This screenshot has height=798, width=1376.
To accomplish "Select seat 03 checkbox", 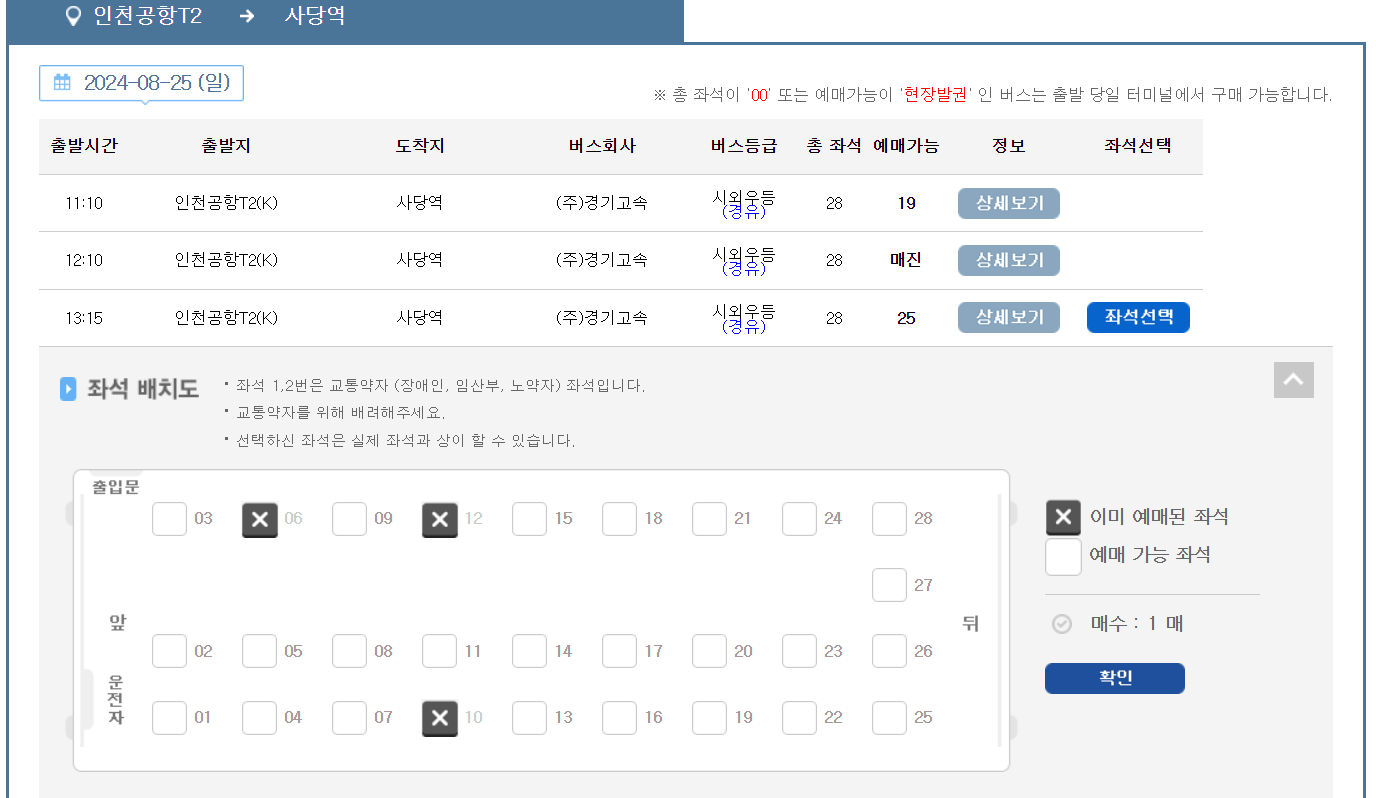I will [169, 519].
